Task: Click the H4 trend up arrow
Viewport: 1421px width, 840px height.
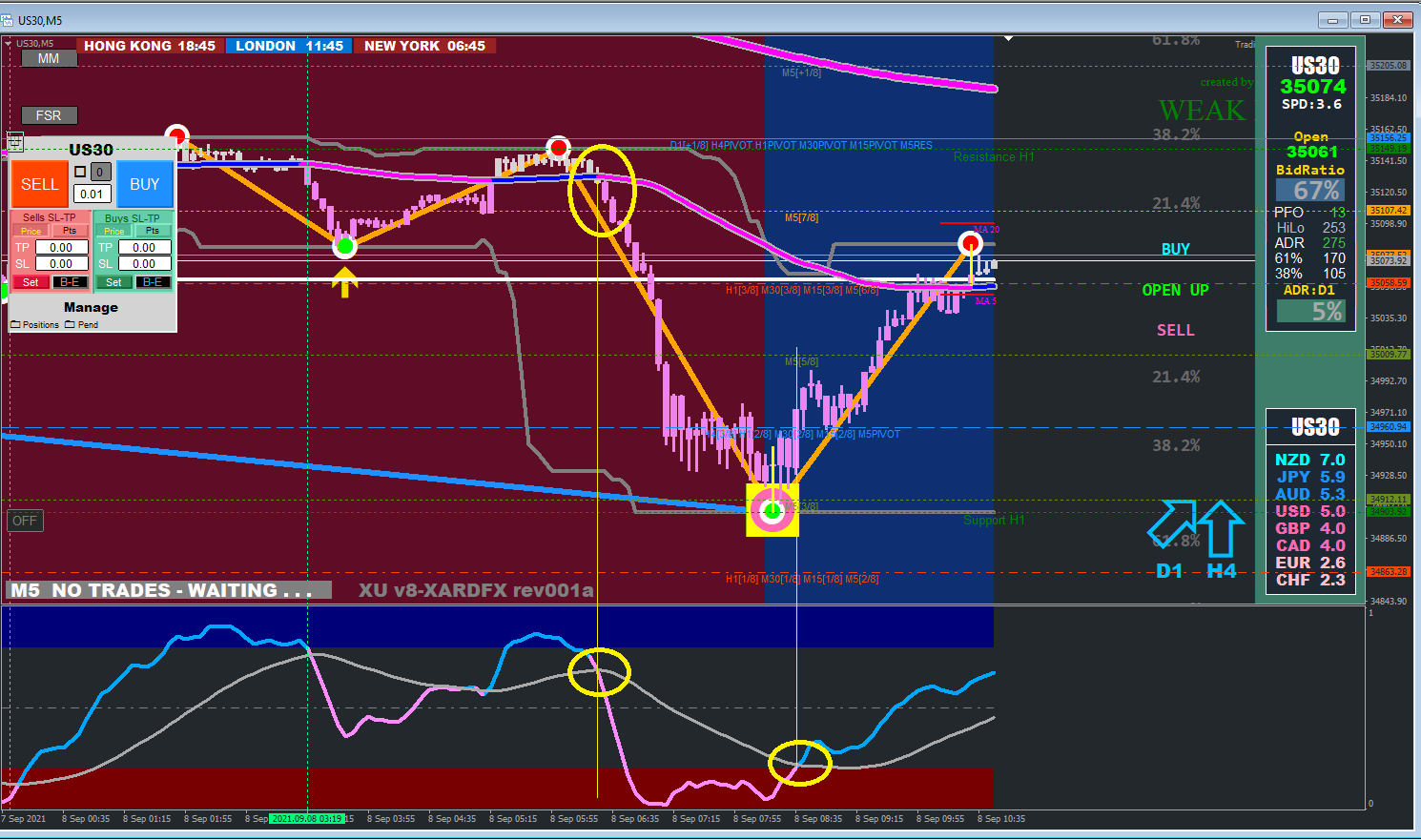Action: (1221, 528)
